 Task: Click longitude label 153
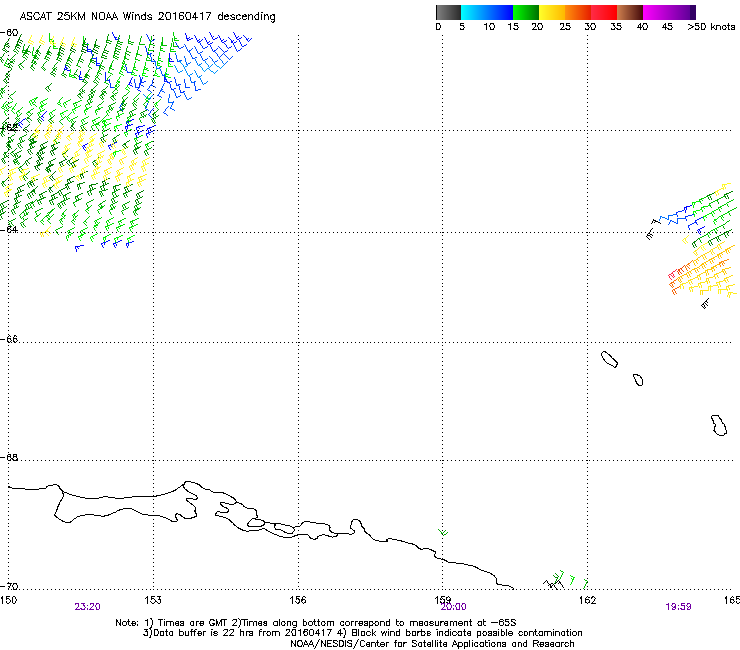153,600
